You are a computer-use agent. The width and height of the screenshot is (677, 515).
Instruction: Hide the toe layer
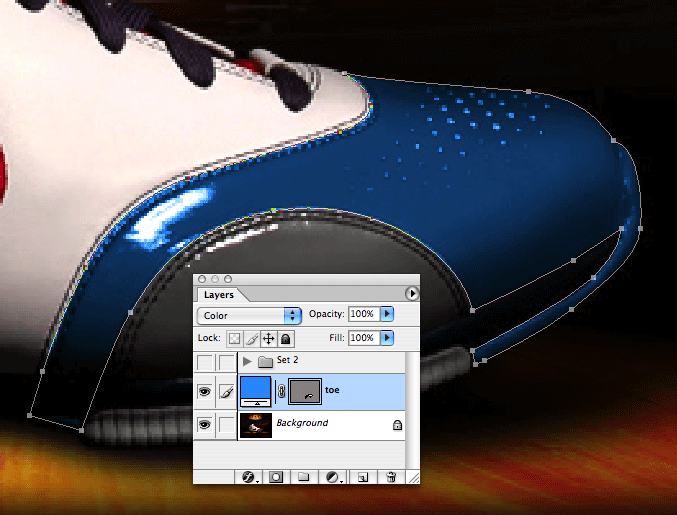[x=205, y=391]
